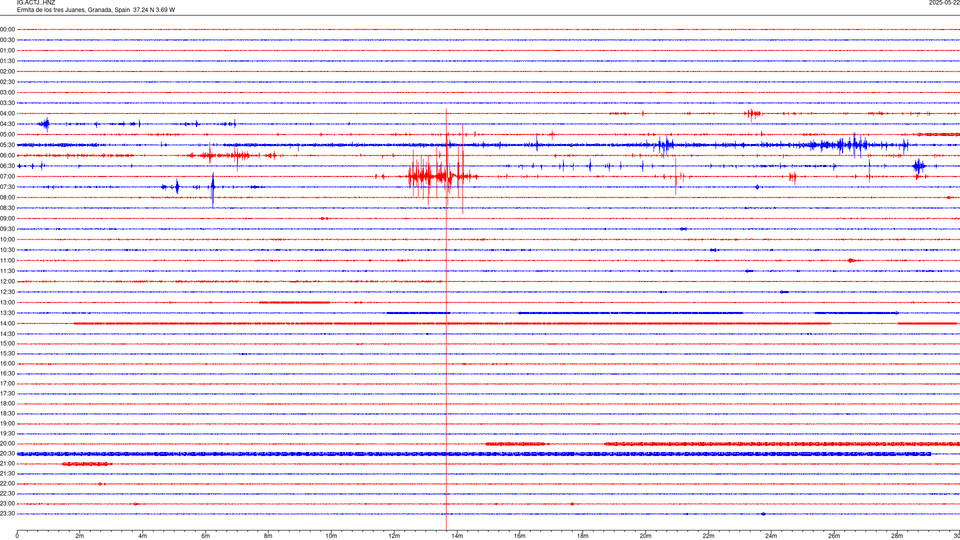Click the '01:00' time label
The image size is (960, 540).
click(7, 50)
